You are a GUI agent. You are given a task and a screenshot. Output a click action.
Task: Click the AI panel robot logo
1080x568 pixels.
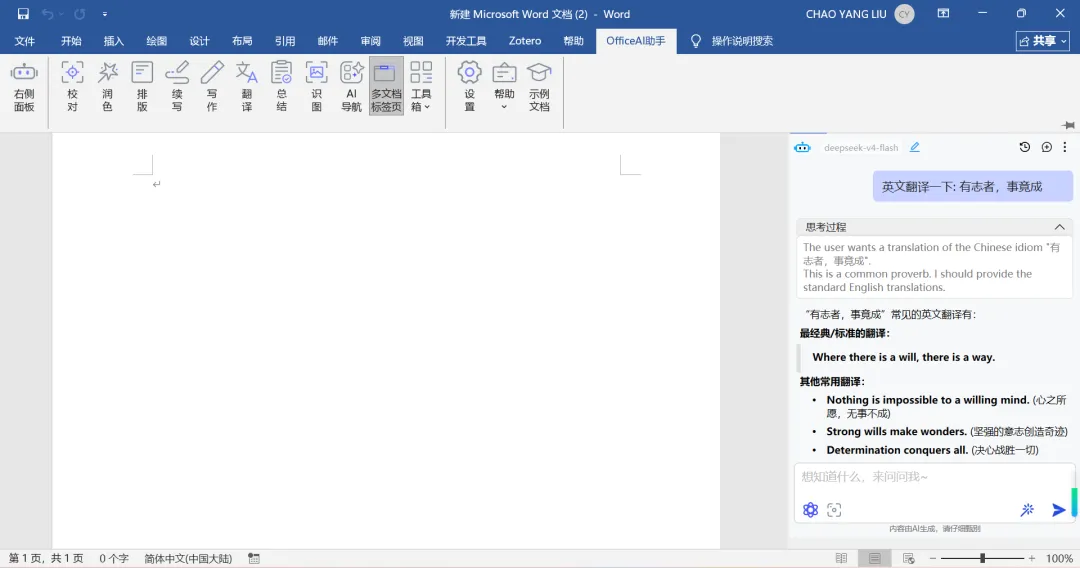point(802,147)
